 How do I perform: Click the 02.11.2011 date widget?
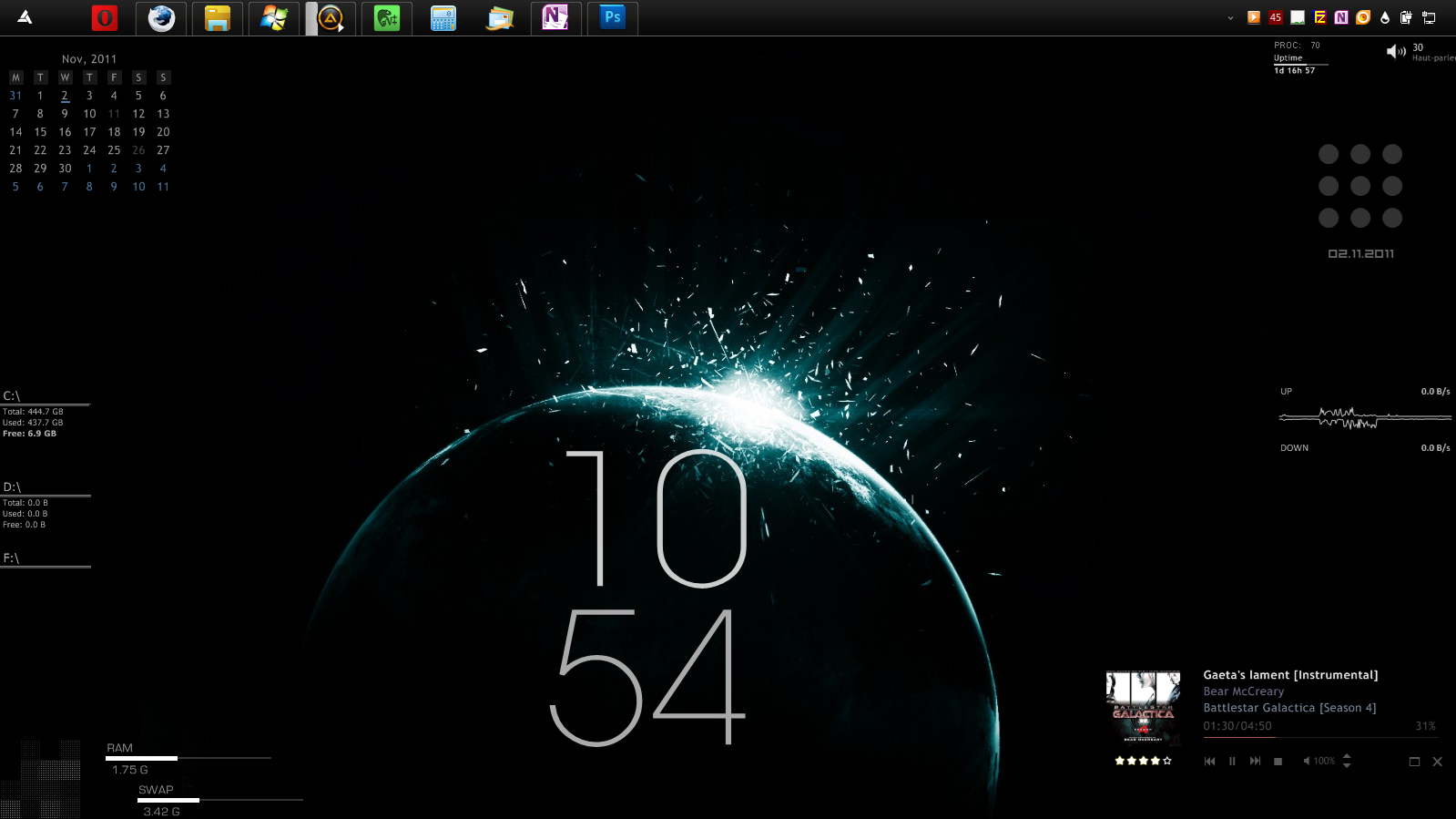(1360, 254)
